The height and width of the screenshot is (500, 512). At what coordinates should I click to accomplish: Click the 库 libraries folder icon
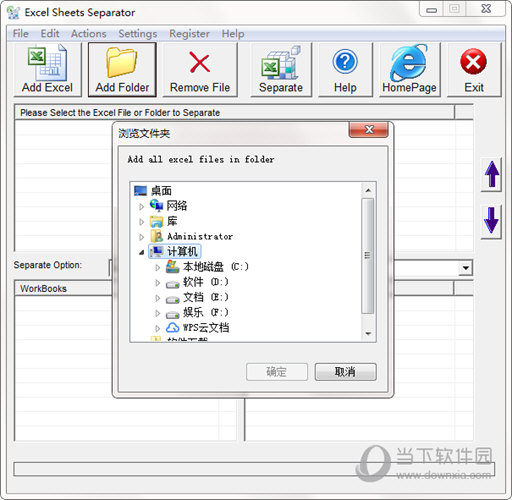(156, 221)
